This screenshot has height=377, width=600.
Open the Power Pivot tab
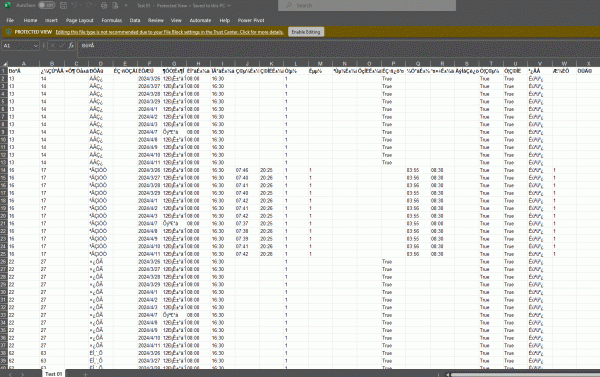(x=251, y=20)
